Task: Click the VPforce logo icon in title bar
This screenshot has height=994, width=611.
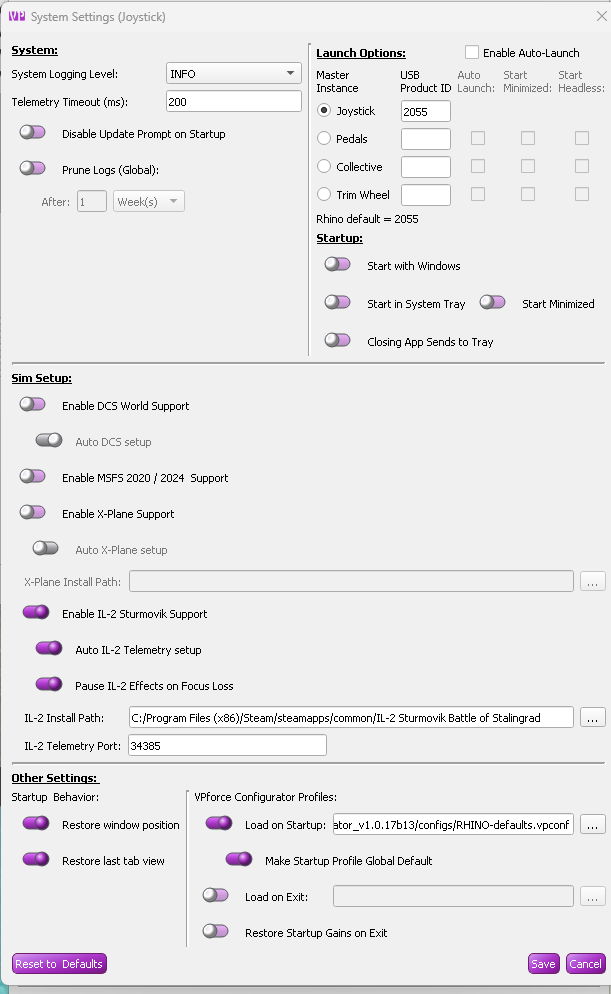Action: 16,16
